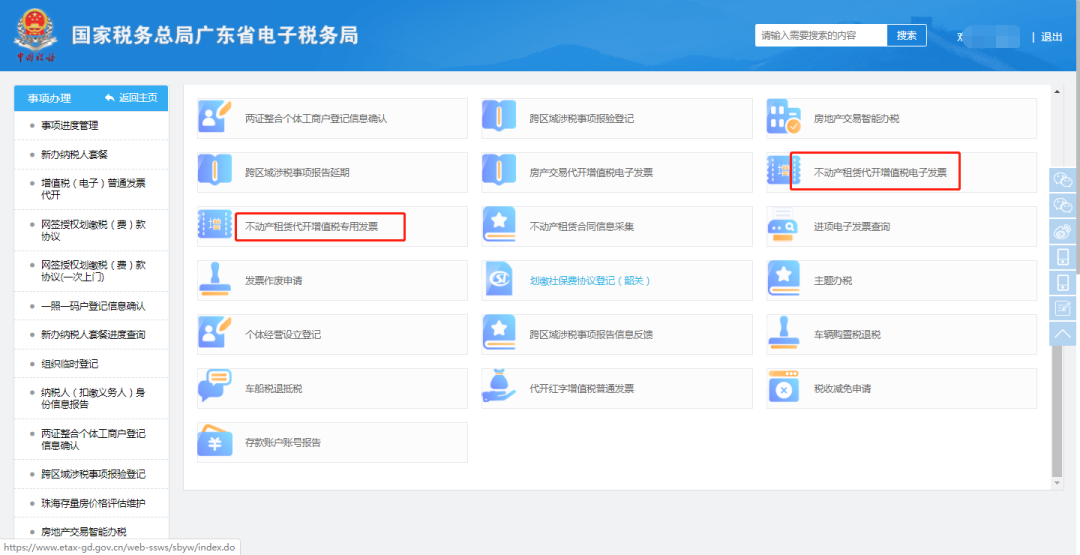
Task: Open the 发票作废申请 stamp icon
Action: 215,280
